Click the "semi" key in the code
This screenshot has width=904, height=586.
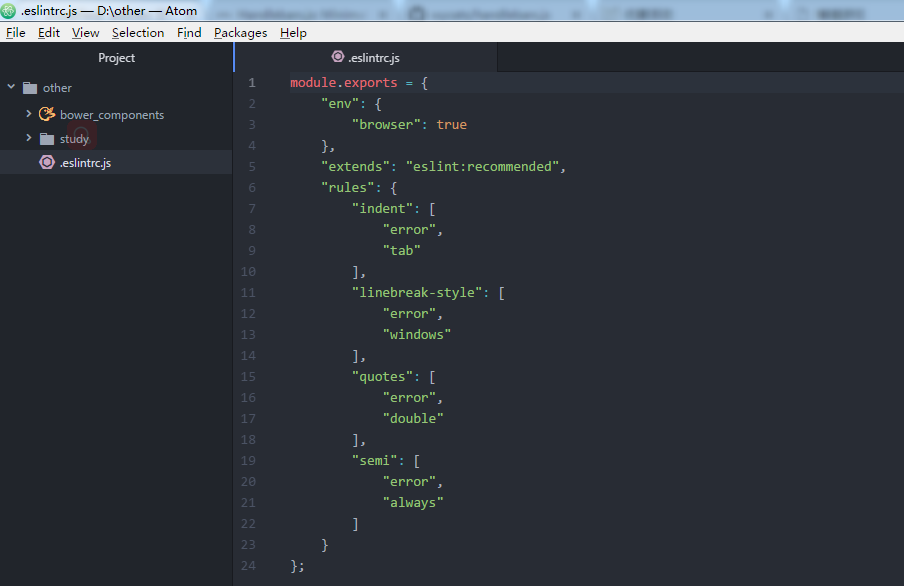pyautogui.click(x=375, y=461)
